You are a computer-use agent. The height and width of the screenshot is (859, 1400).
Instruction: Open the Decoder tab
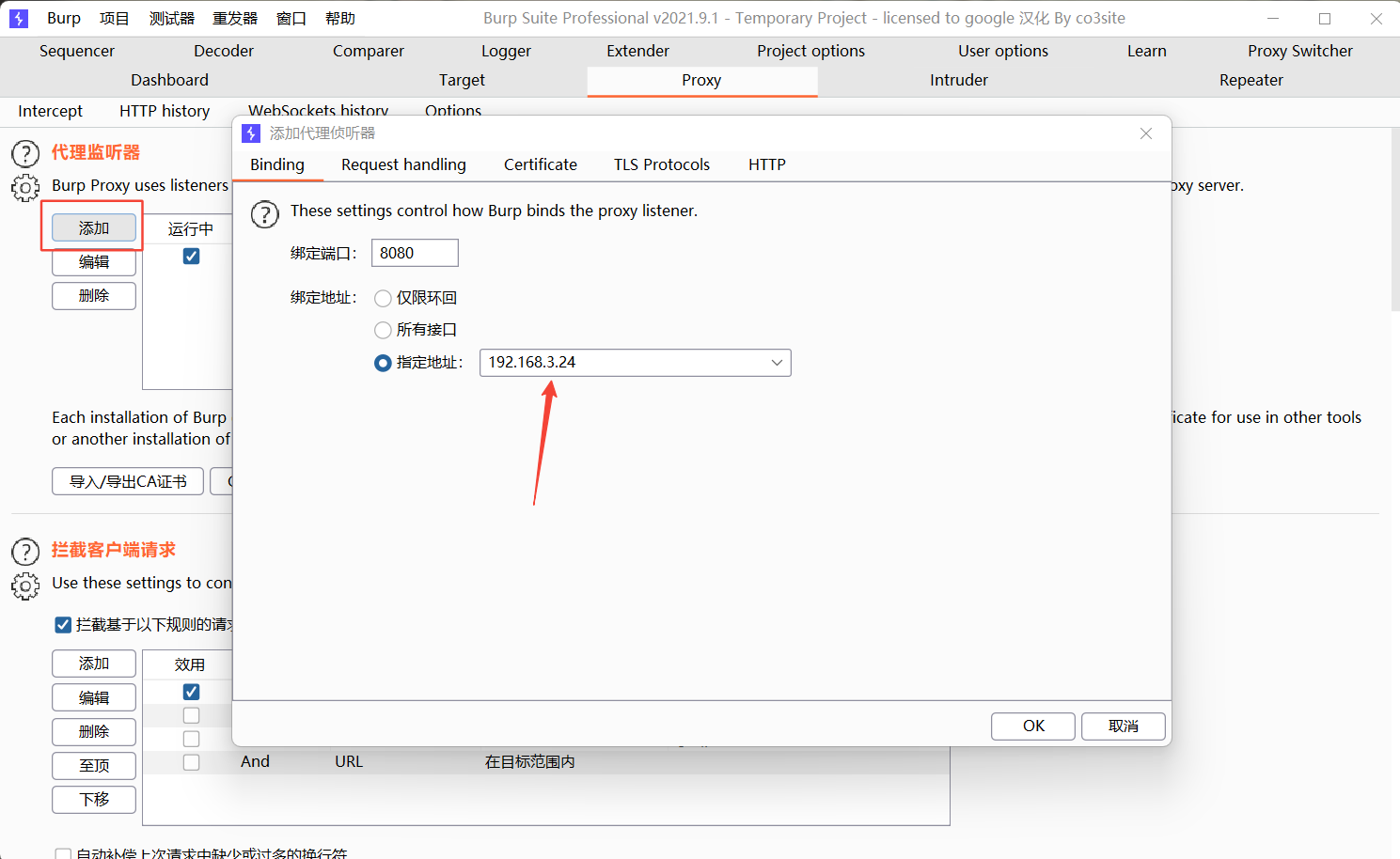coord(224,51)
